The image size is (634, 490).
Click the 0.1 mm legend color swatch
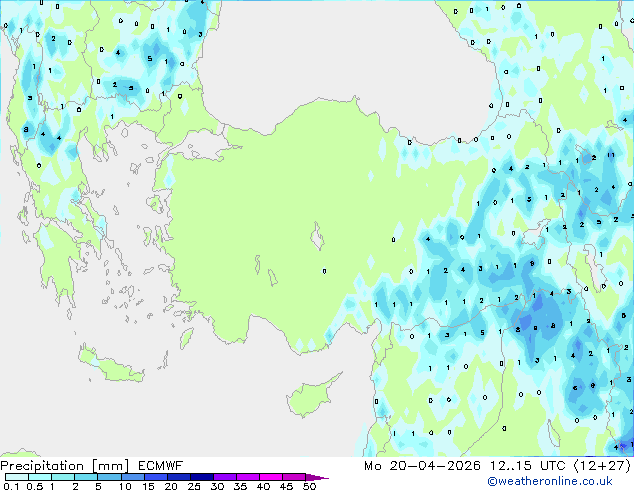17,477
